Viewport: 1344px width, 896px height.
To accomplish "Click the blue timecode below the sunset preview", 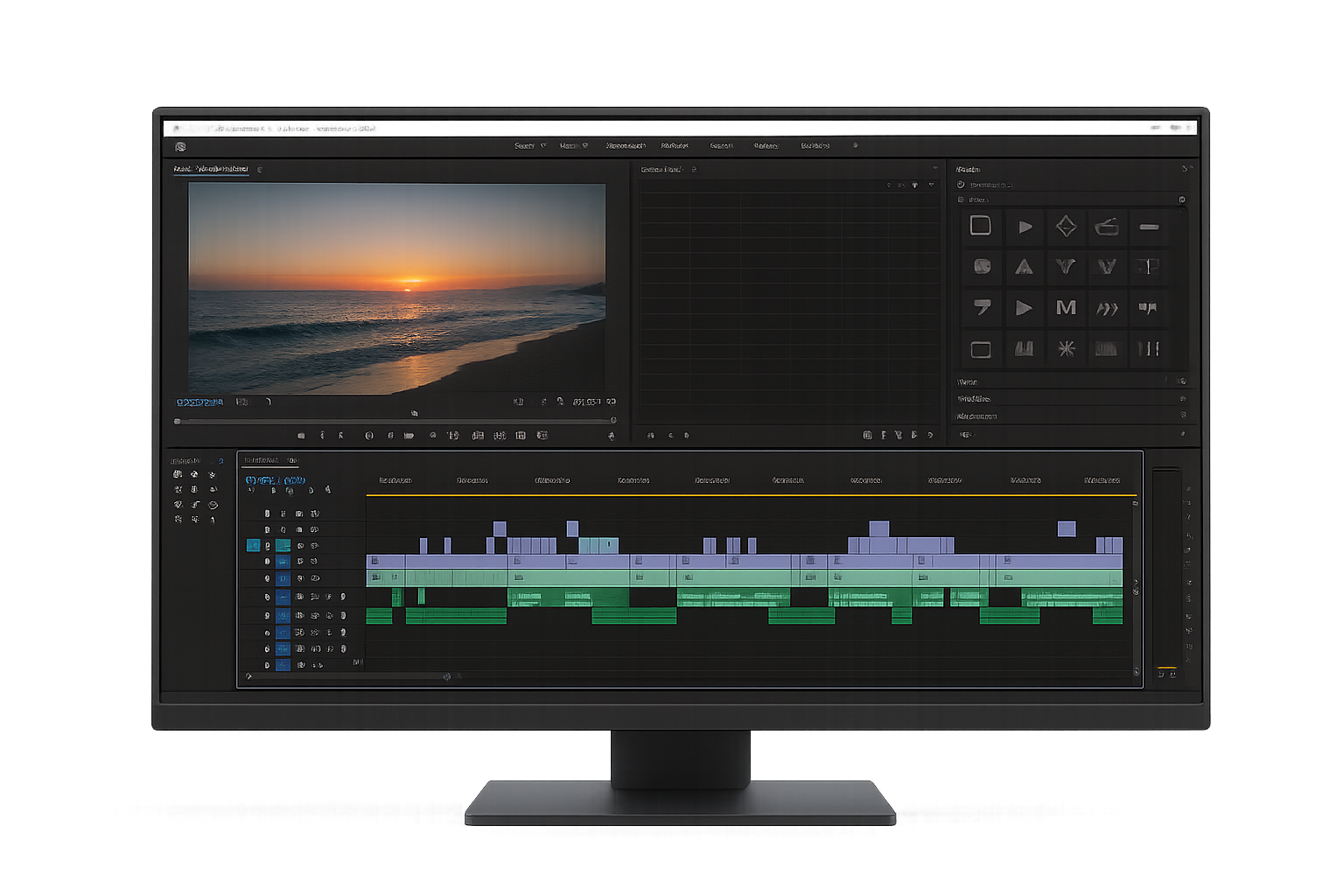I will click(x=199, y=402).
